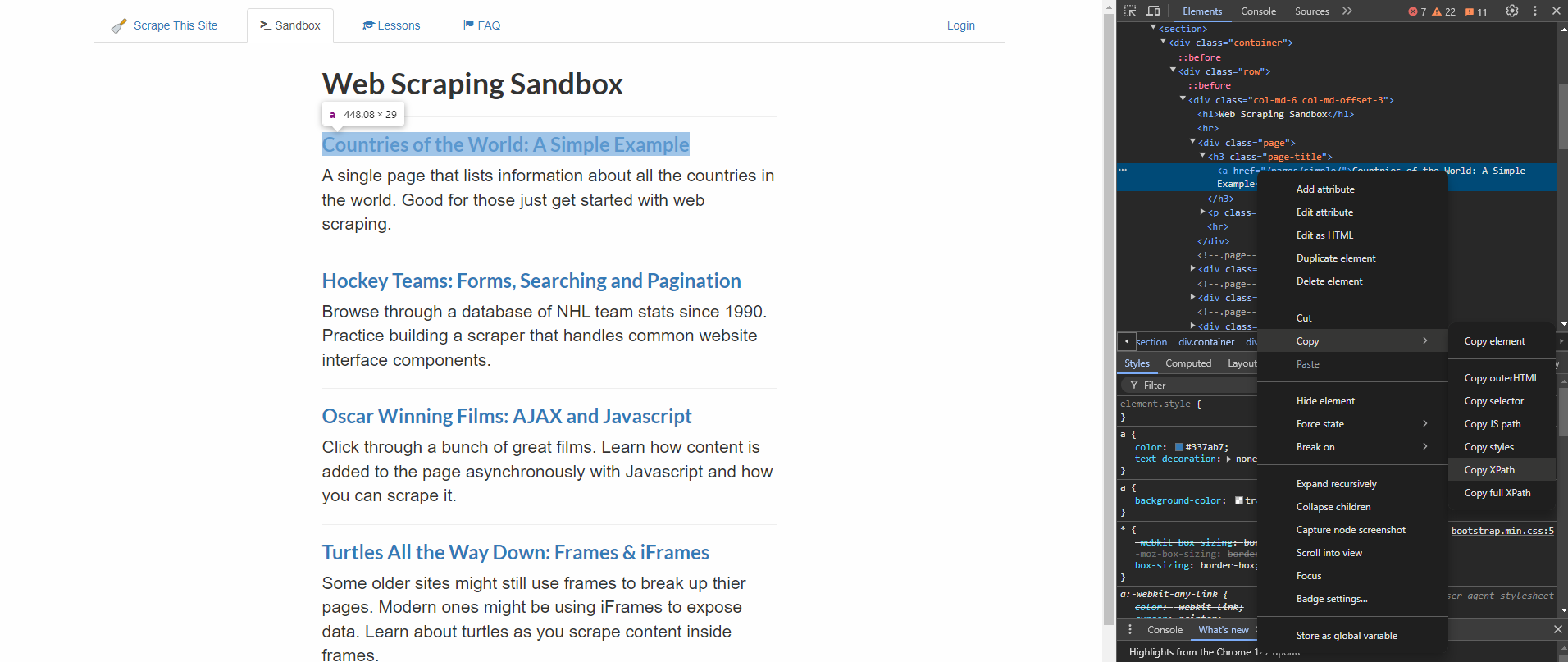Viewport: 1568px width, 662px height.
Task: Open the Copy submenu arrow
Action: (x=1426, y=340)
